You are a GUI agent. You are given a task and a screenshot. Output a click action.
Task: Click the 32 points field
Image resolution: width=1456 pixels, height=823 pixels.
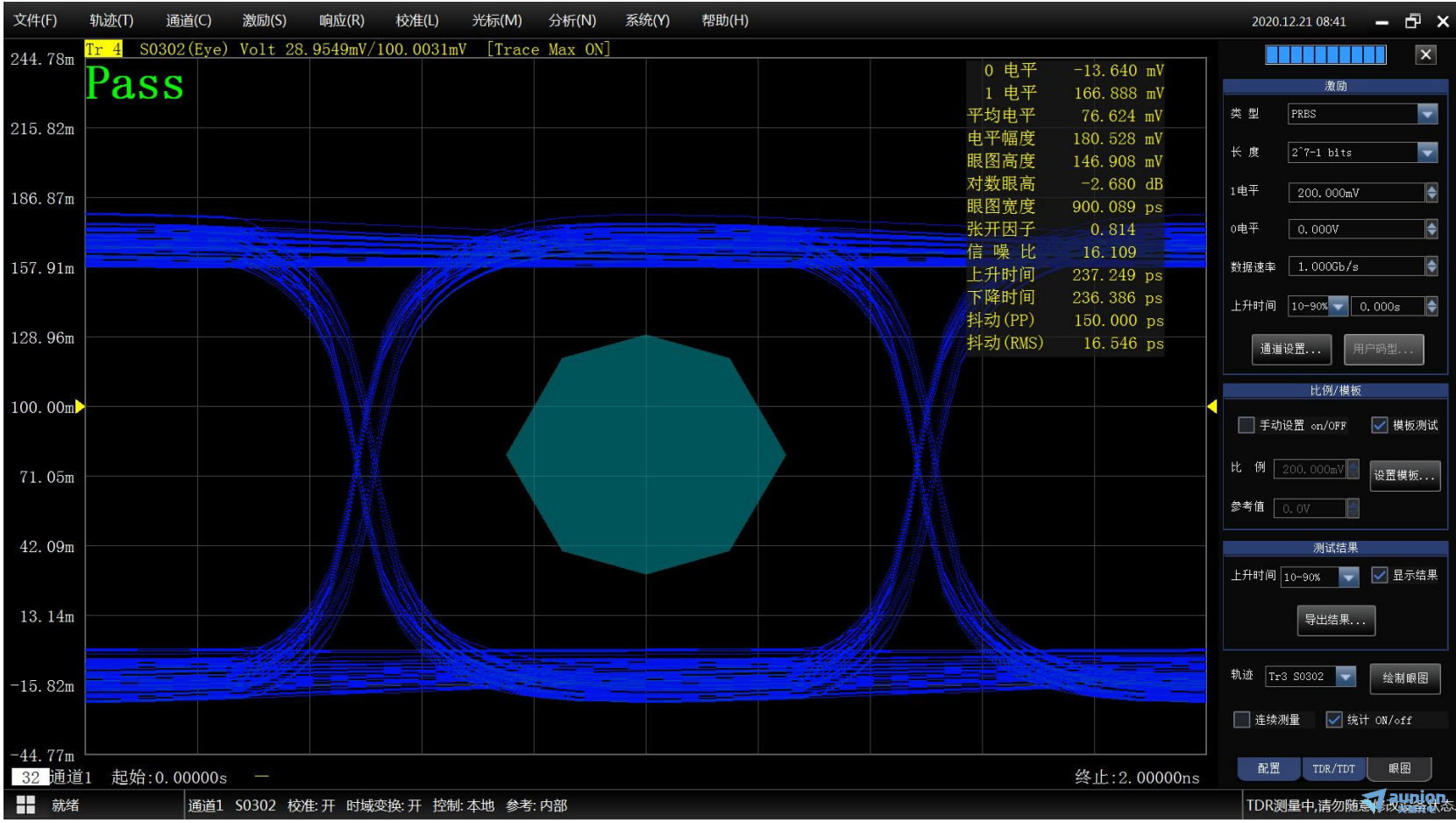(30, 777)
